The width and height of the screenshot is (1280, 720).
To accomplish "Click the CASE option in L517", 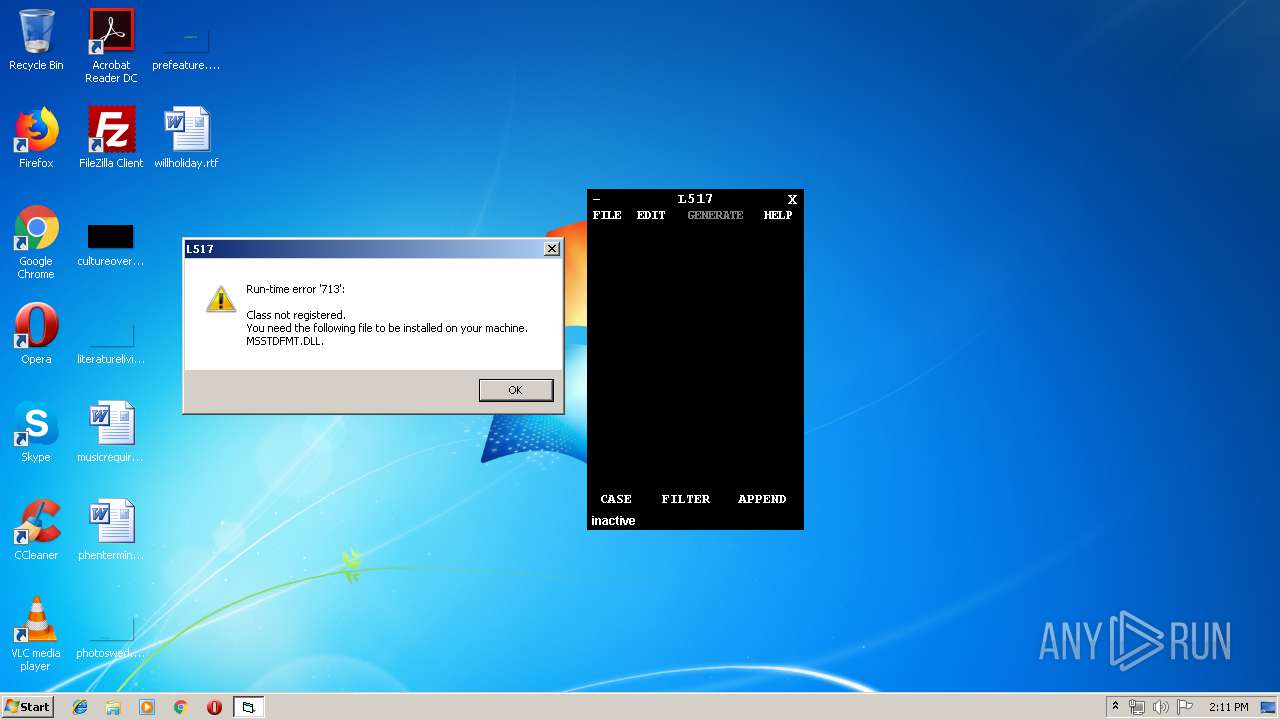I will [x=616, y=499].
